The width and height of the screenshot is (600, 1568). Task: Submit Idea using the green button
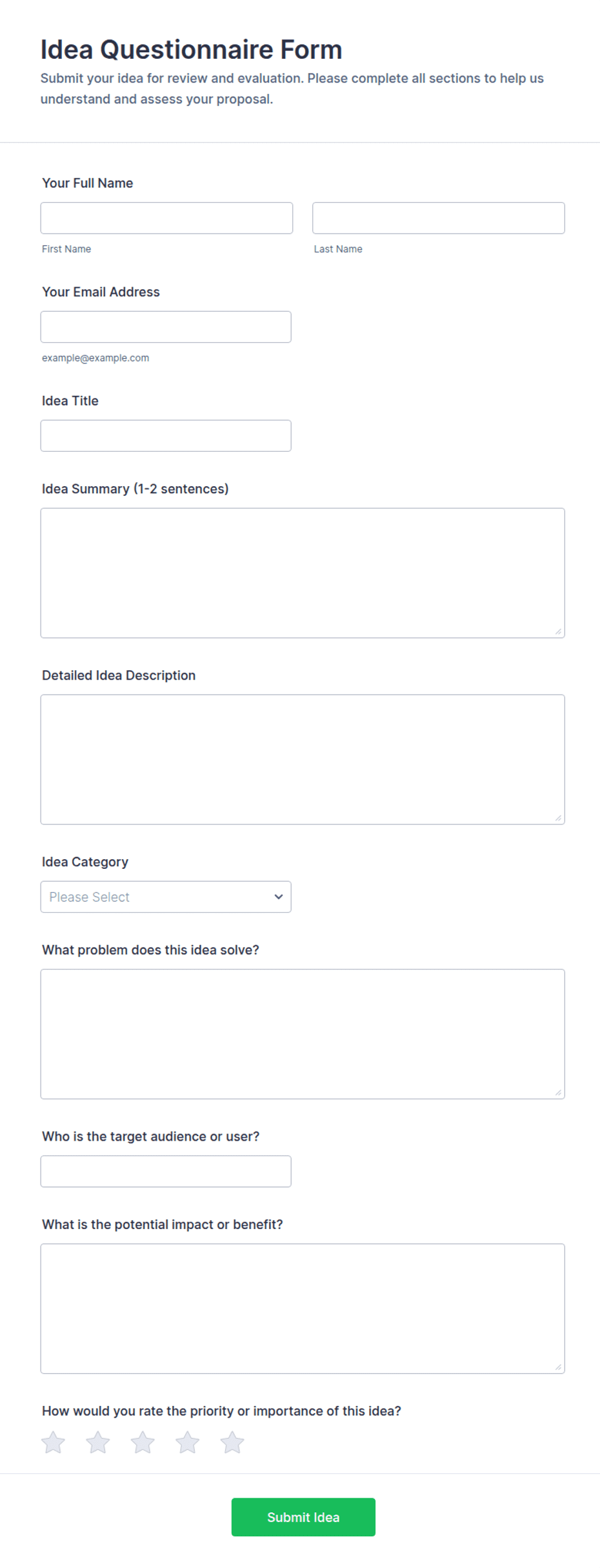tap(303, 1517)
